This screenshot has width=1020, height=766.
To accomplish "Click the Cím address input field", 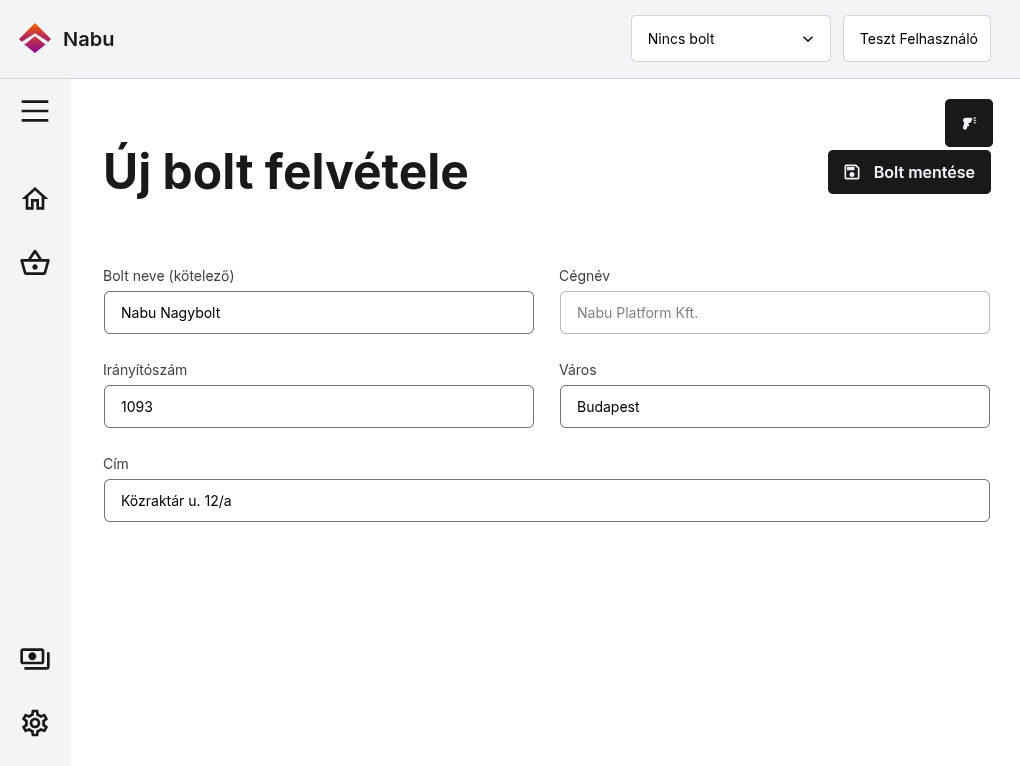I will pyautogui.click(x=546, y=501).
